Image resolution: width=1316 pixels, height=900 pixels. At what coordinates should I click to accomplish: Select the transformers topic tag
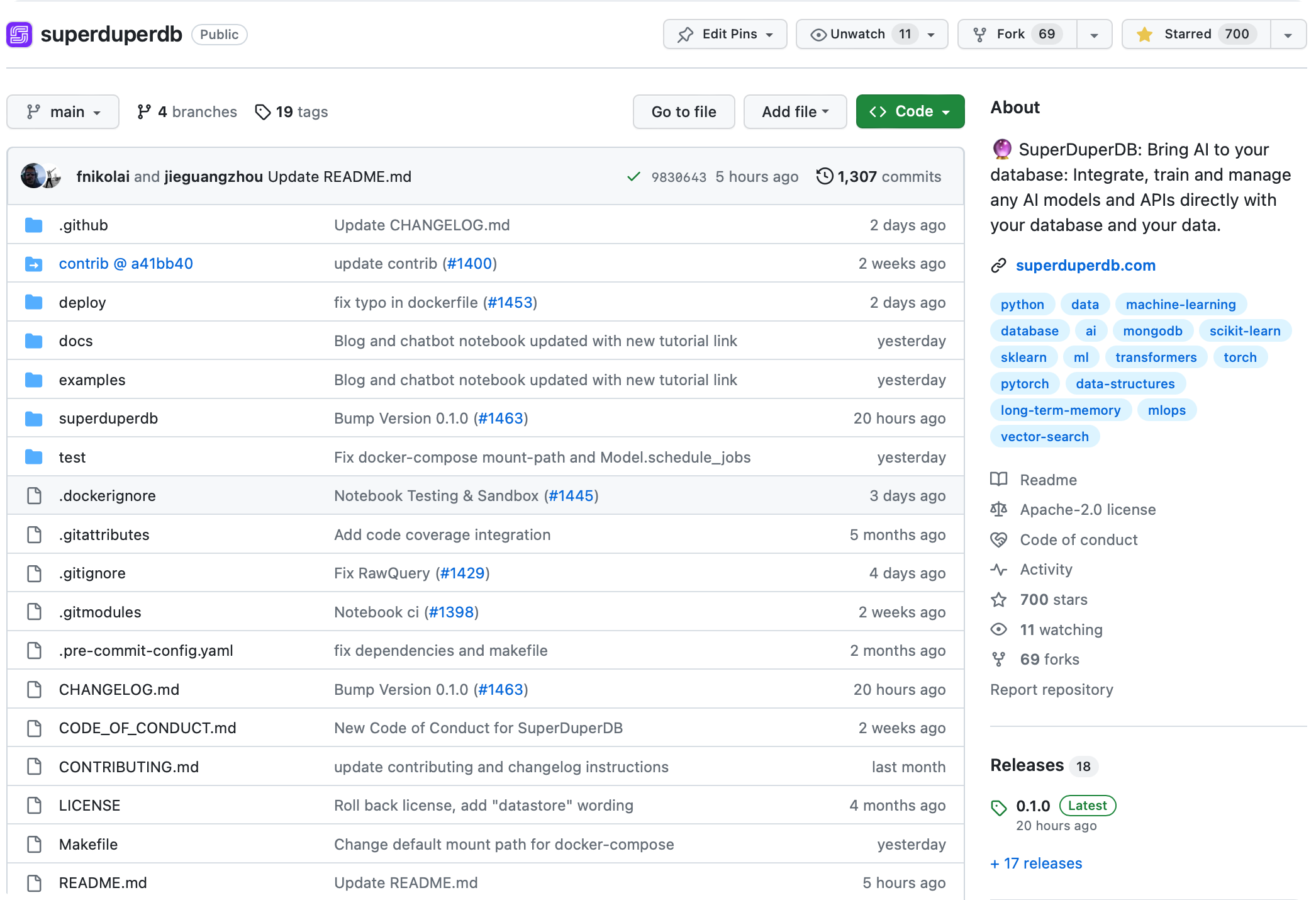[1156, 357]
